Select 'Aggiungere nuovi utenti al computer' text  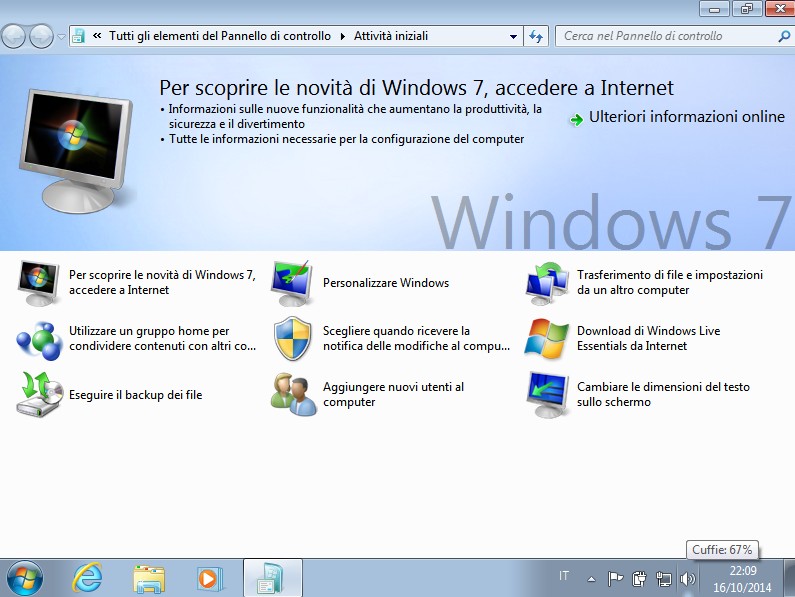pyautogui.click(x=393, y=394)
